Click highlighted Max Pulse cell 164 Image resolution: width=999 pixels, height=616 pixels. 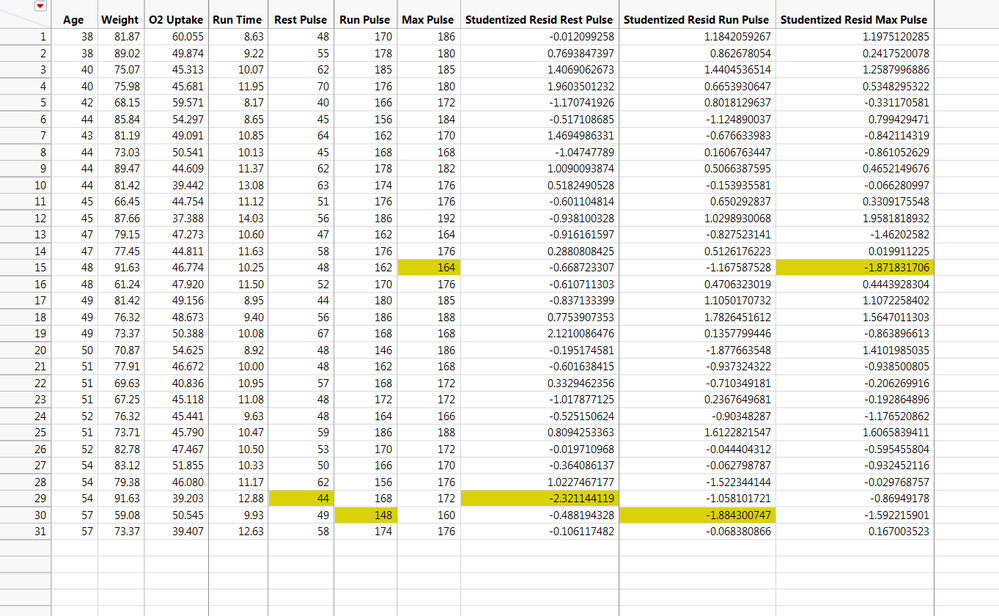coord(429,268)
